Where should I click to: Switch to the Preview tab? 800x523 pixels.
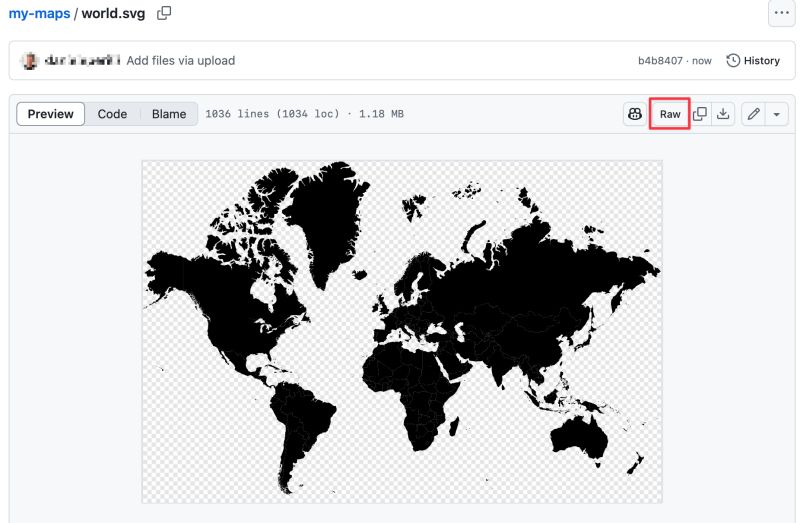[x=51, y=114]
